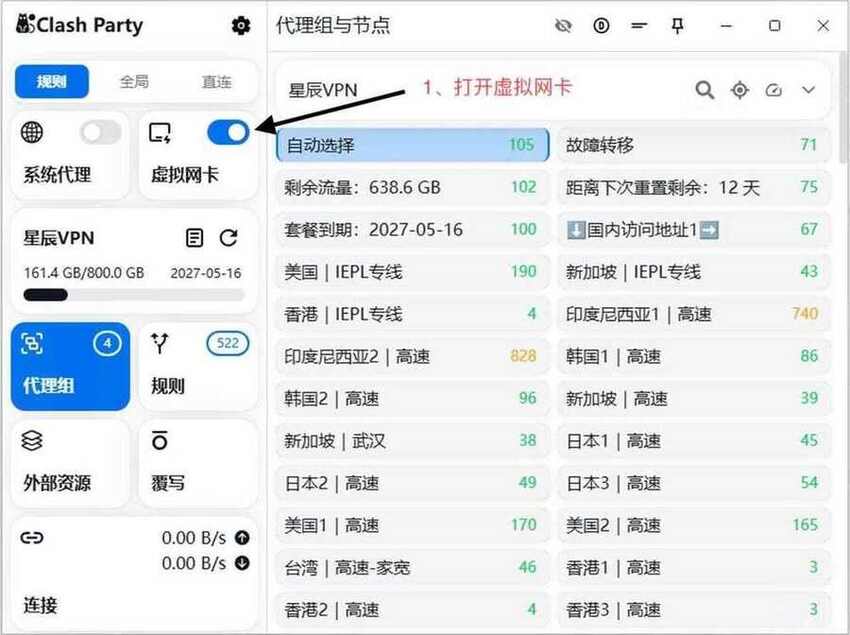The image size is (850, 635).
Task: Click the hide/eye-slash icon in title bar
Action: (x=563, y=25)
